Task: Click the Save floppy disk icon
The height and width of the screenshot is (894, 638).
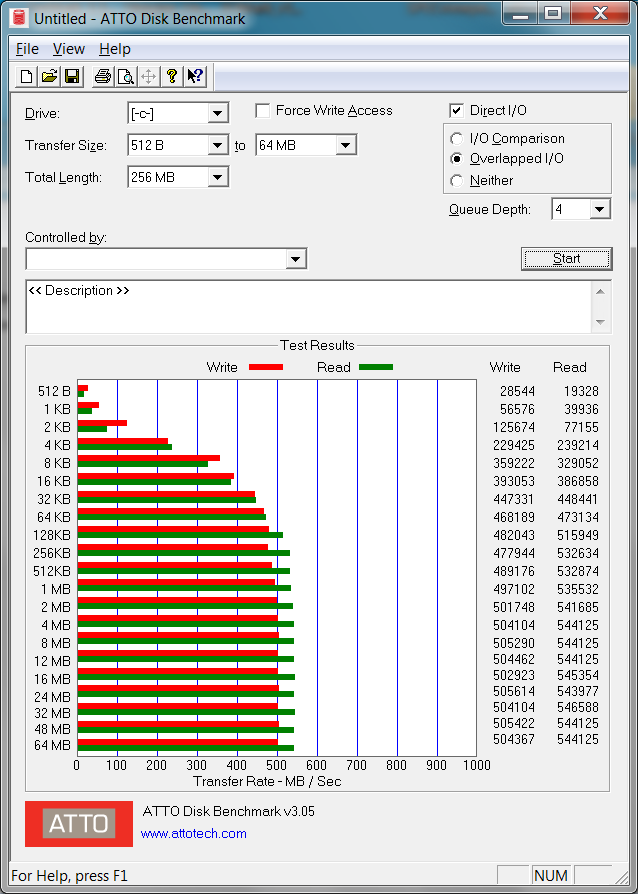Action: (x=72, y=76)
